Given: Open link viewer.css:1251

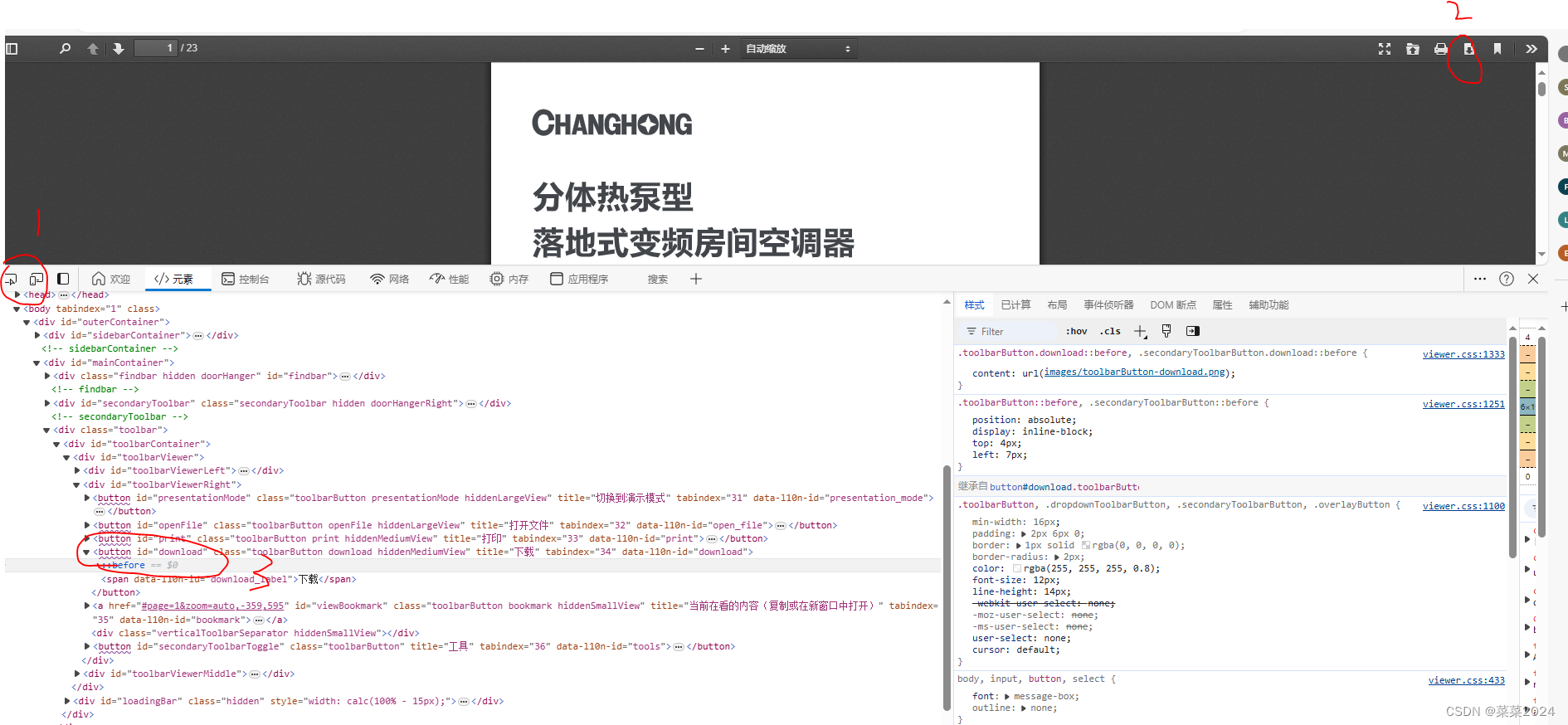Looking at the screenshot, I should pos(1463,404).
